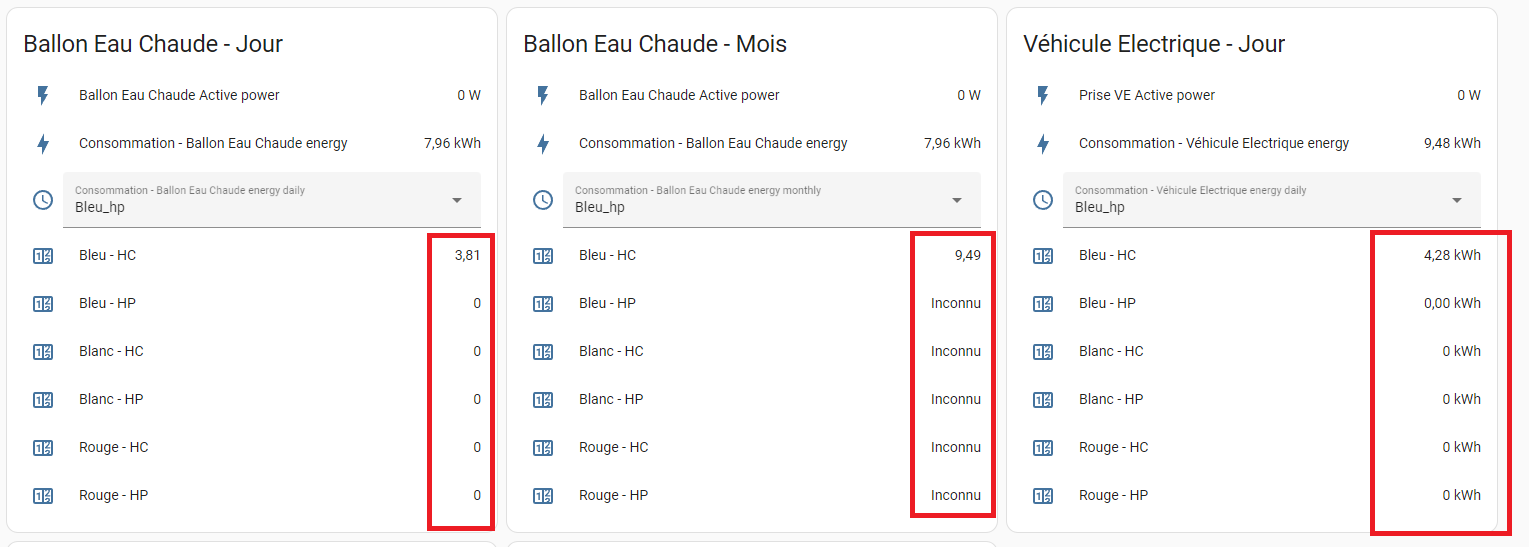Click flash icon of Ballon Eau Chaude Active power in Mois card

click(543, 96)
